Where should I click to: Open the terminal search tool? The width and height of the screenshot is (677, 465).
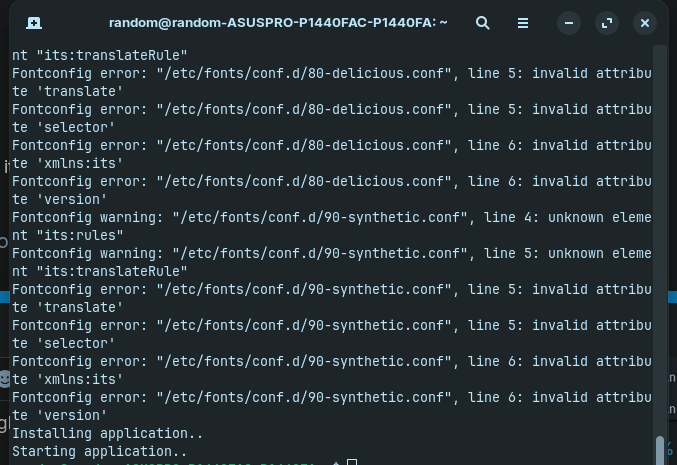click(483, 23)
